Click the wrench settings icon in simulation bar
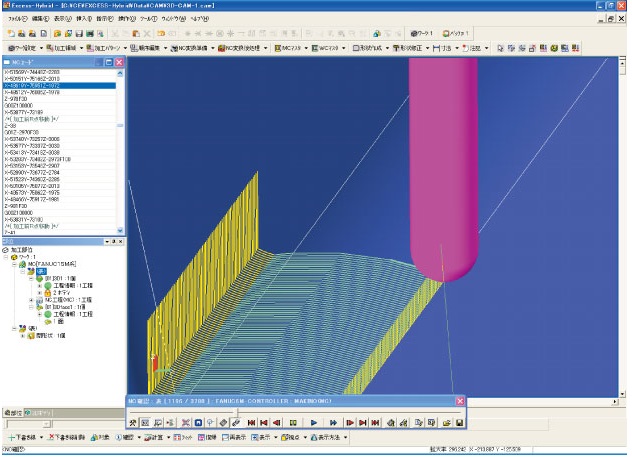 (133, 423)
